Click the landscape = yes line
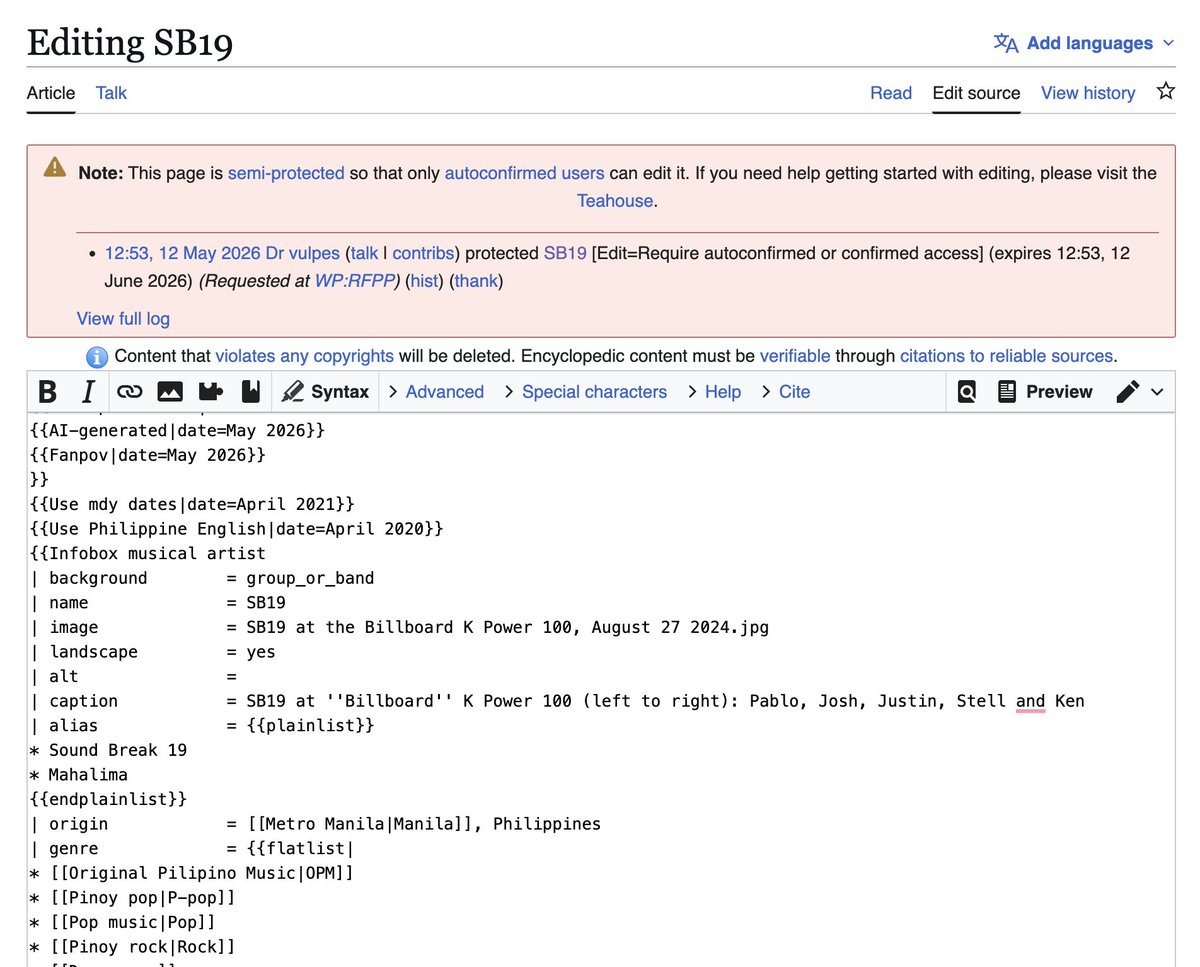The height and width of the screenshot is (967, 1200). 152,652
